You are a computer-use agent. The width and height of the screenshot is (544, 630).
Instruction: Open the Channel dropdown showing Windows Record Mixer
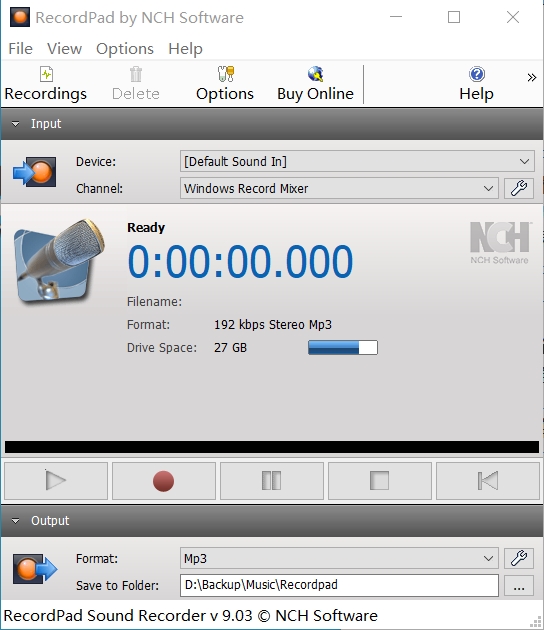pos(339,188)
